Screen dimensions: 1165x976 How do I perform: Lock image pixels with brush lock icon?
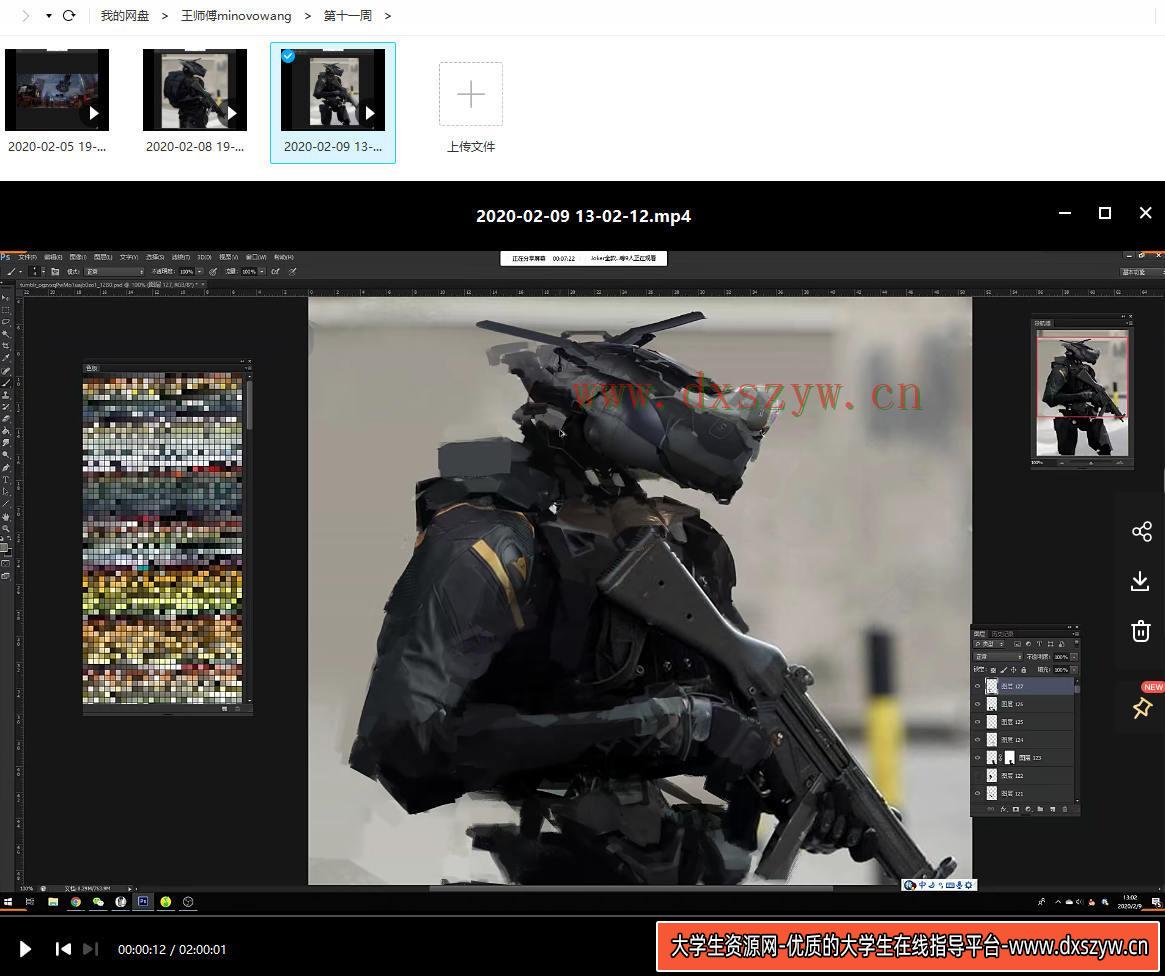pos(1003,670)
